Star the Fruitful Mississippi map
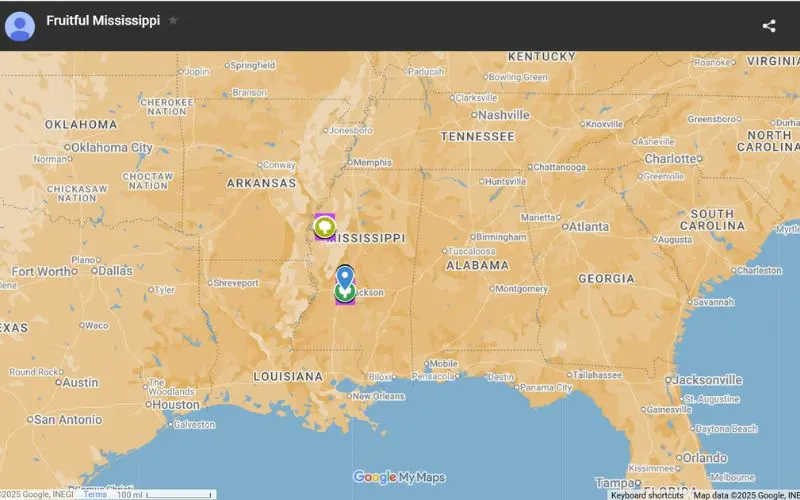Viewport: 800px width, 500px height. 173,20
